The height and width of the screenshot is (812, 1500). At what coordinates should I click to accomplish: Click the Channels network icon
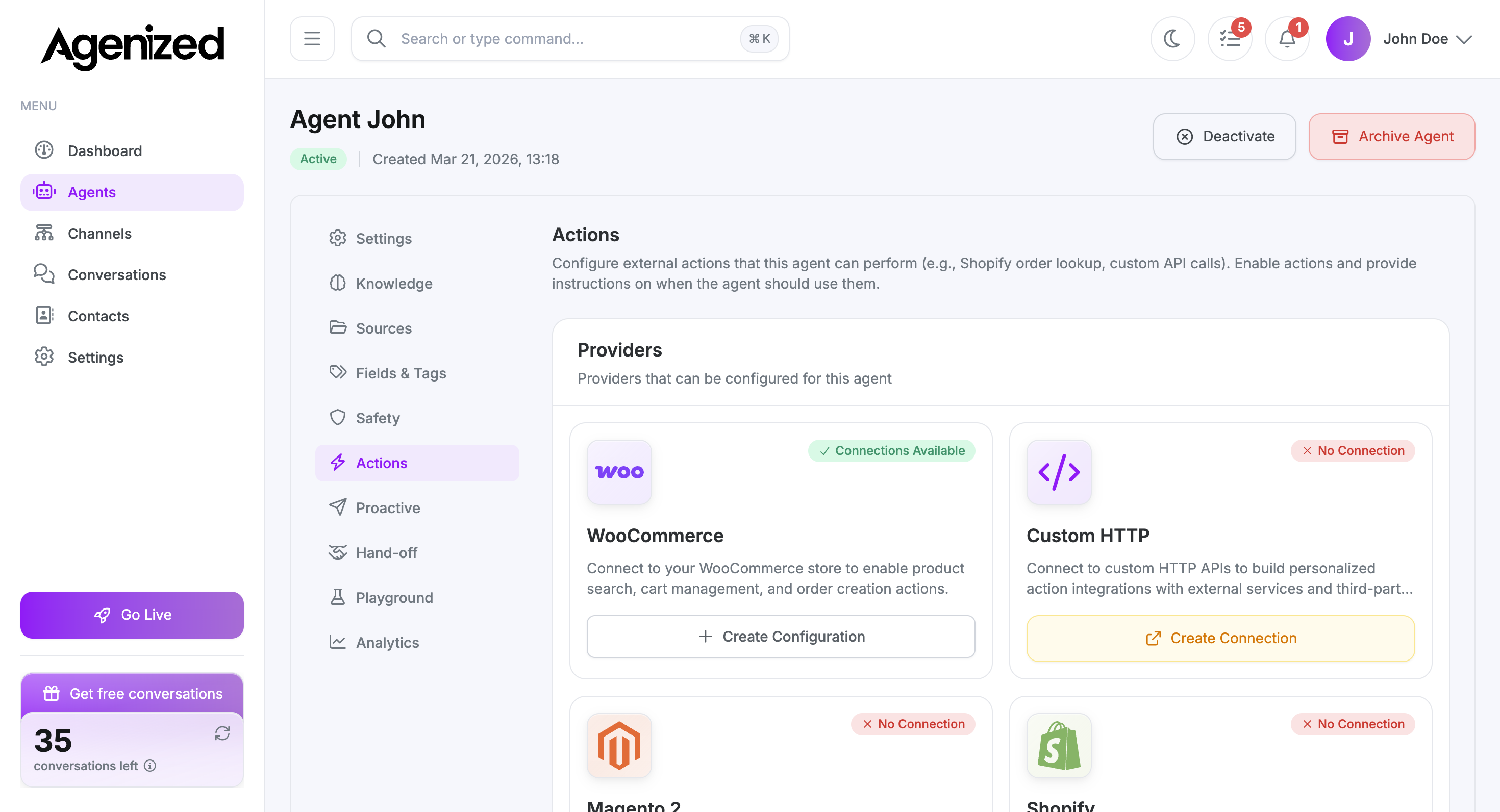click(44, 233)
